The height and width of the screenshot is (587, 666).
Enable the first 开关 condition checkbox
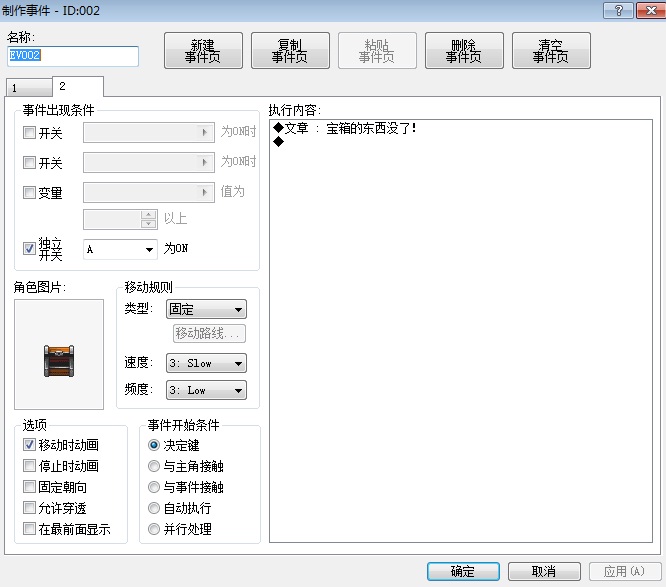tap(29, 133)
